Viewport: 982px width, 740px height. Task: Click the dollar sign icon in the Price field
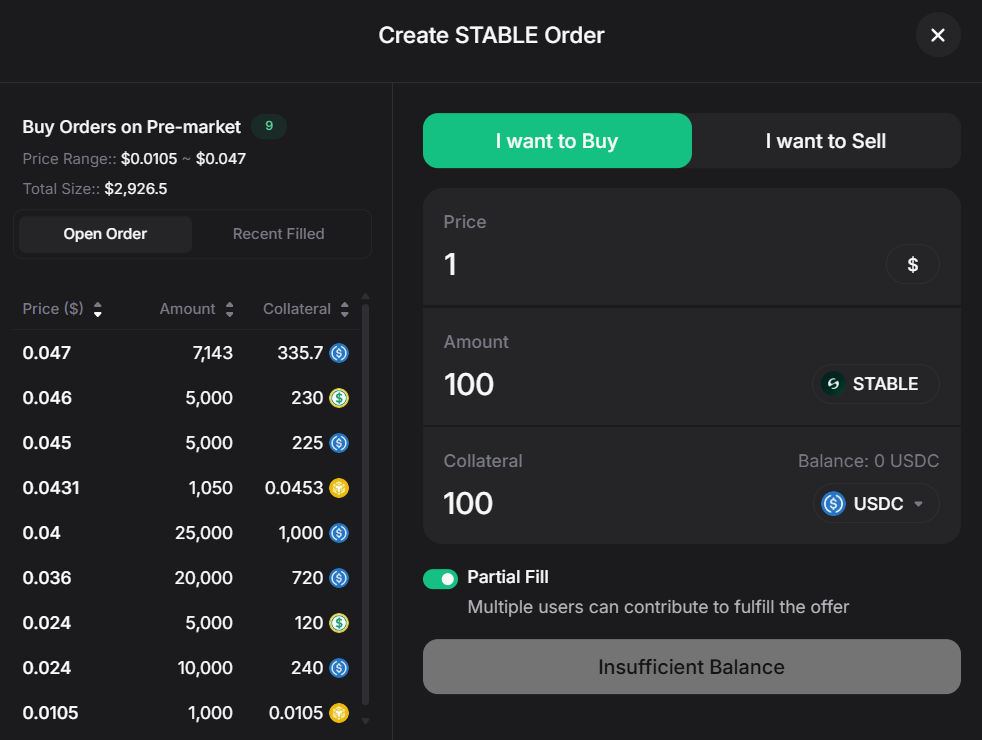click(x=912, y=264)
